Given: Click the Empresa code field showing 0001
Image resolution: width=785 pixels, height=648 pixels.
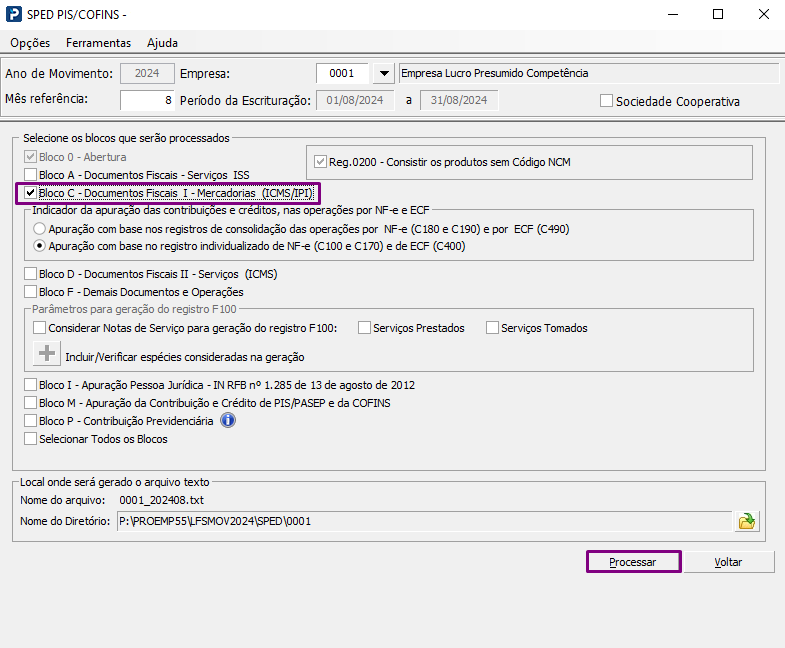Looking at the screenshot, I should pos(342,73).
